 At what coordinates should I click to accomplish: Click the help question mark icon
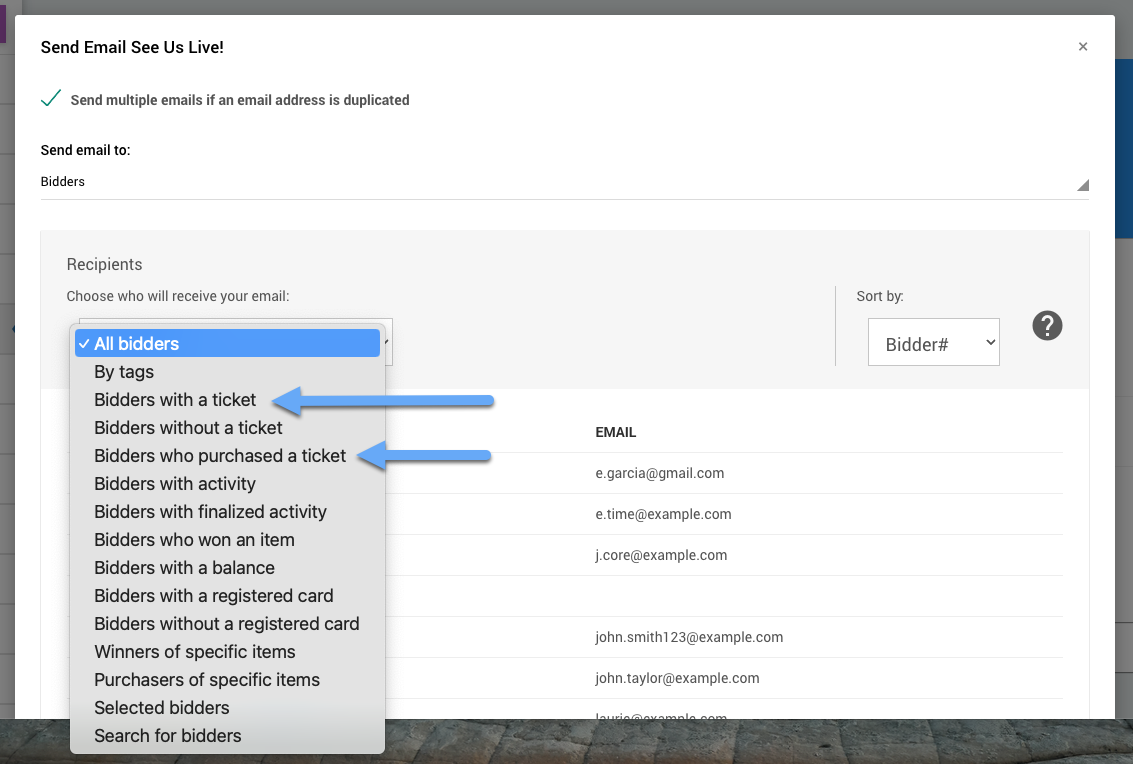1047,326
